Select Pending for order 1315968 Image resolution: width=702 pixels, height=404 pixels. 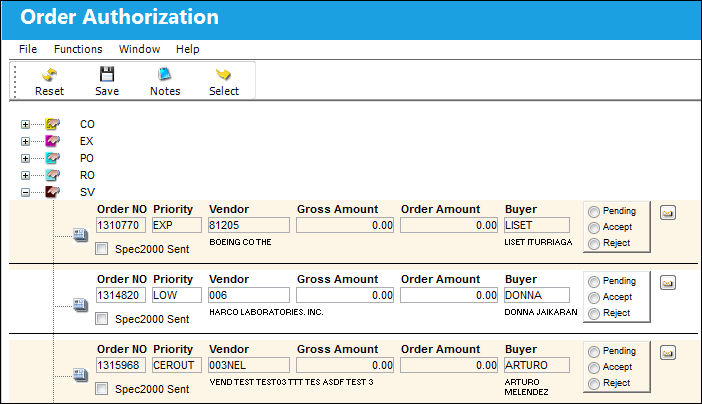pyautogui.click(x=594, y=351)
